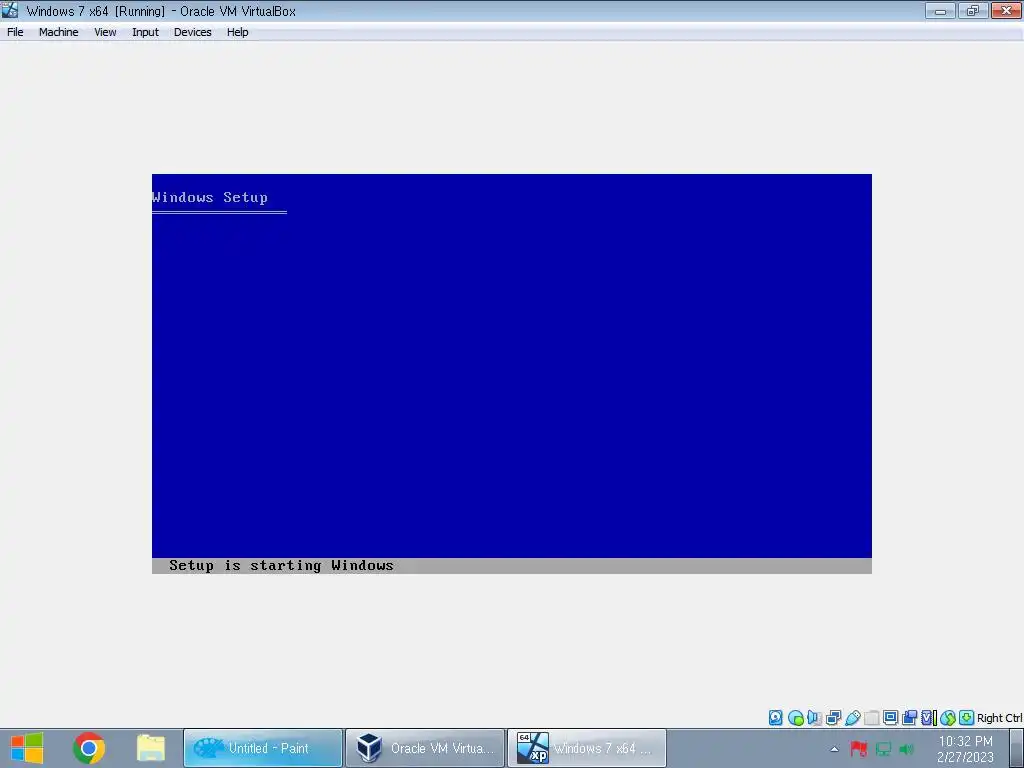Click the hard disk activity indicator icon
Viewport: 1024px width, 768px height.
(775, 718)
